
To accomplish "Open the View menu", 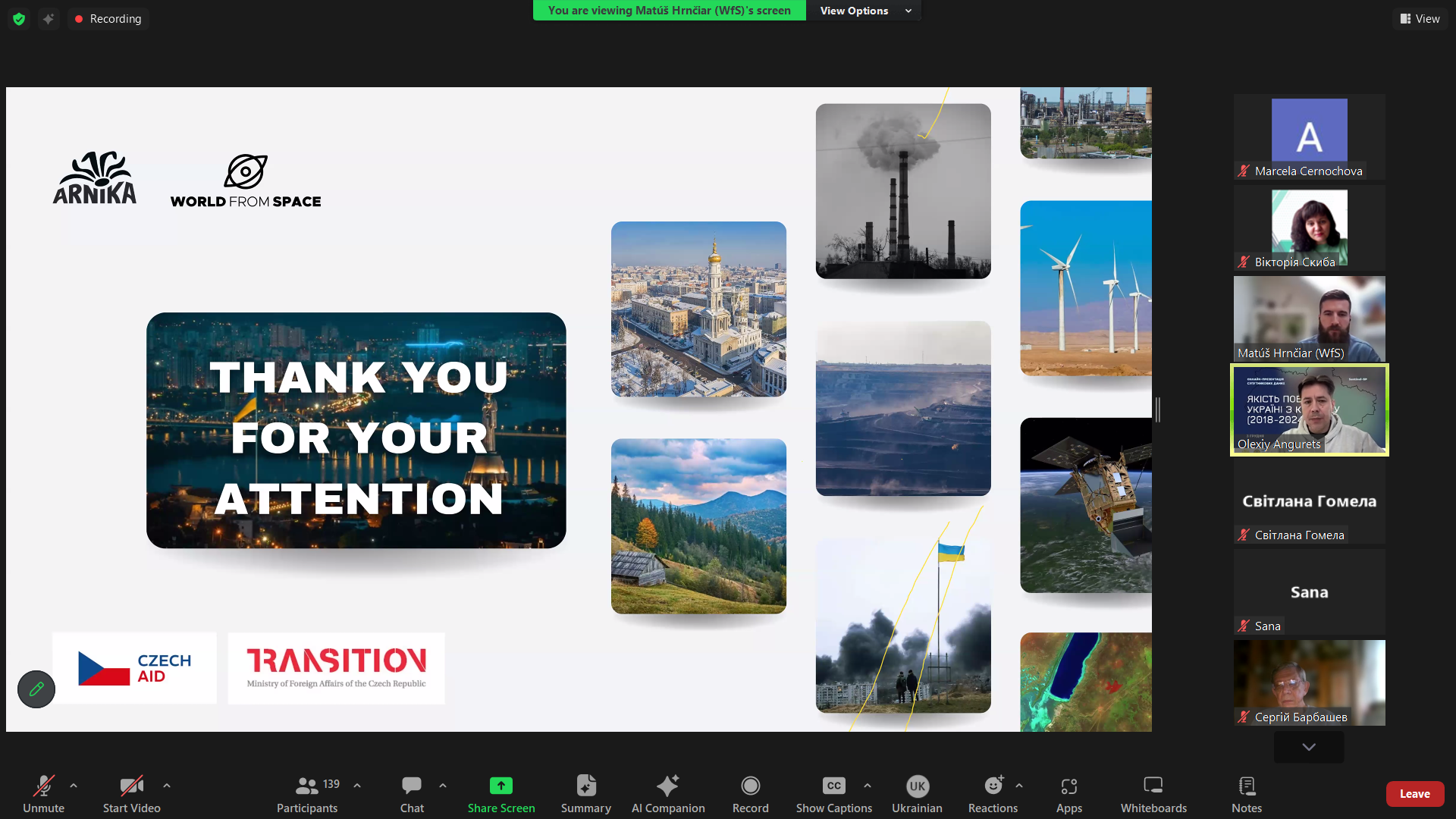I will 1420,18.
